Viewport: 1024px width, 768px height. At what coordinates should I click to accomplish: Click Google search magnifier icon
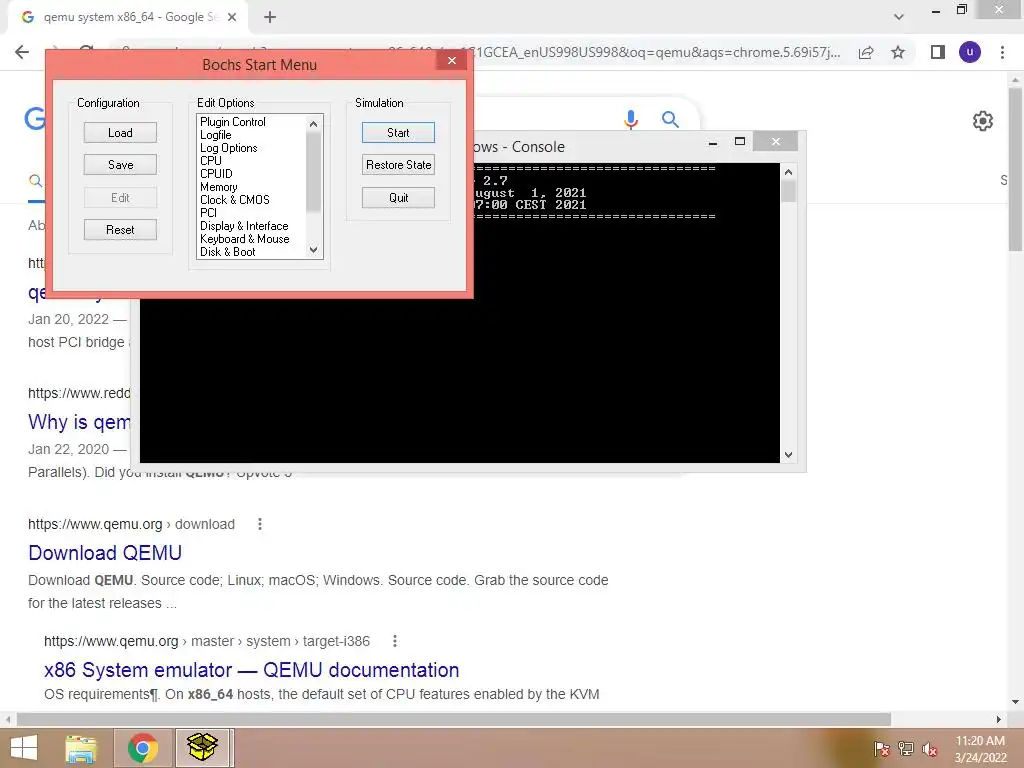[670, 120]
